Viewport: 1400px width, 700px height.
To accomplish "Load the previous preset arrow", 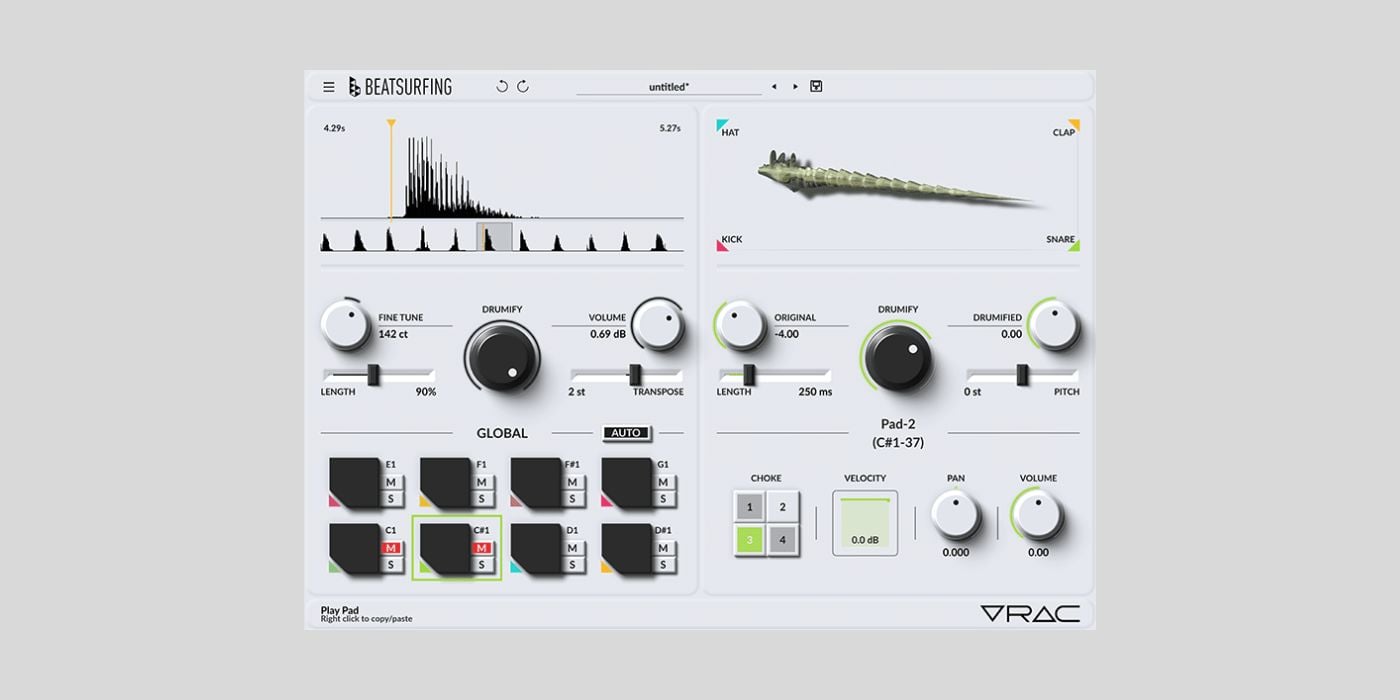I will pyautogui.click(x=774, y=87).
